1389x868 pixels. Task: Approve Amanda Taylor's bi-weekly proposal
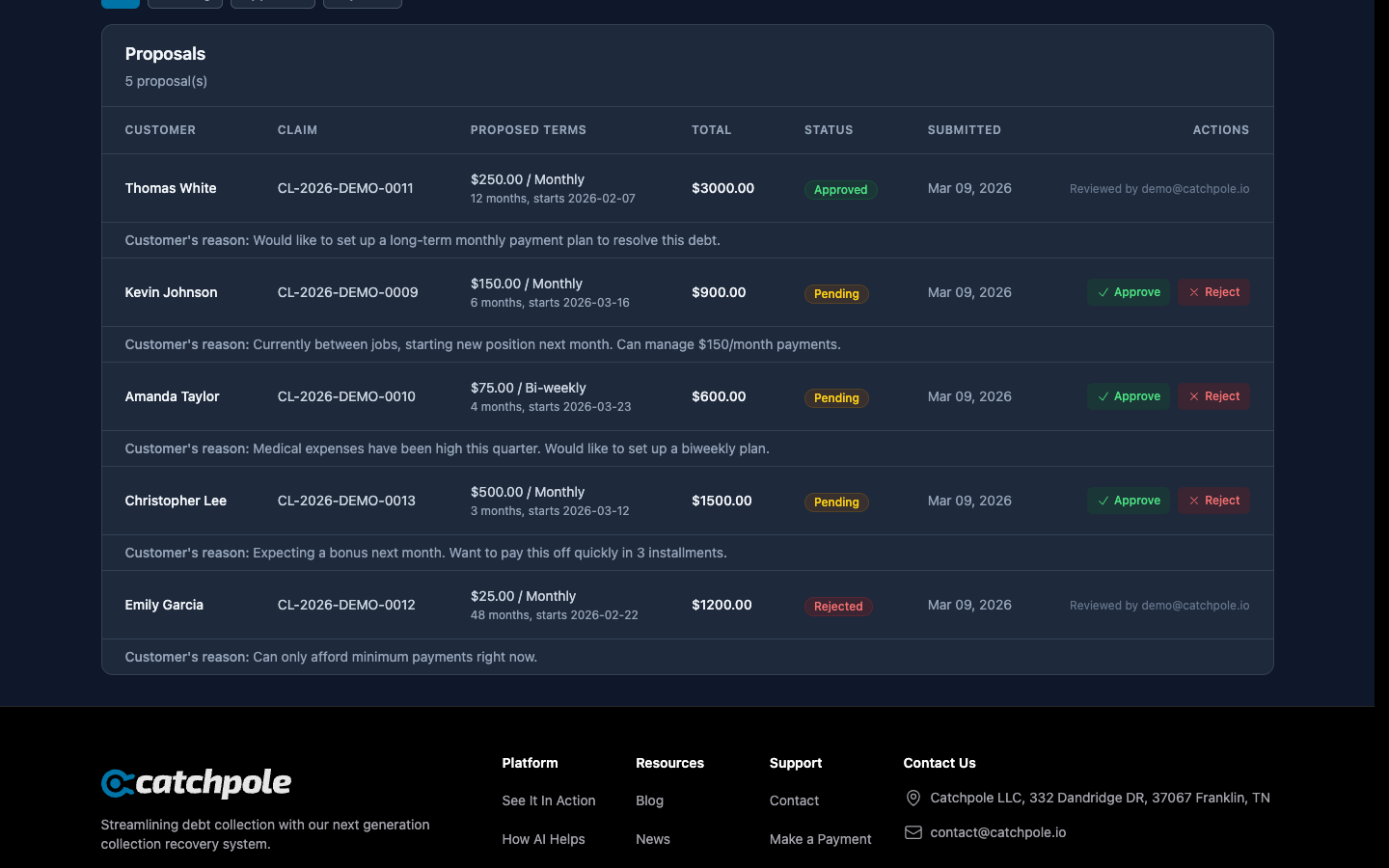point(1128,396)
